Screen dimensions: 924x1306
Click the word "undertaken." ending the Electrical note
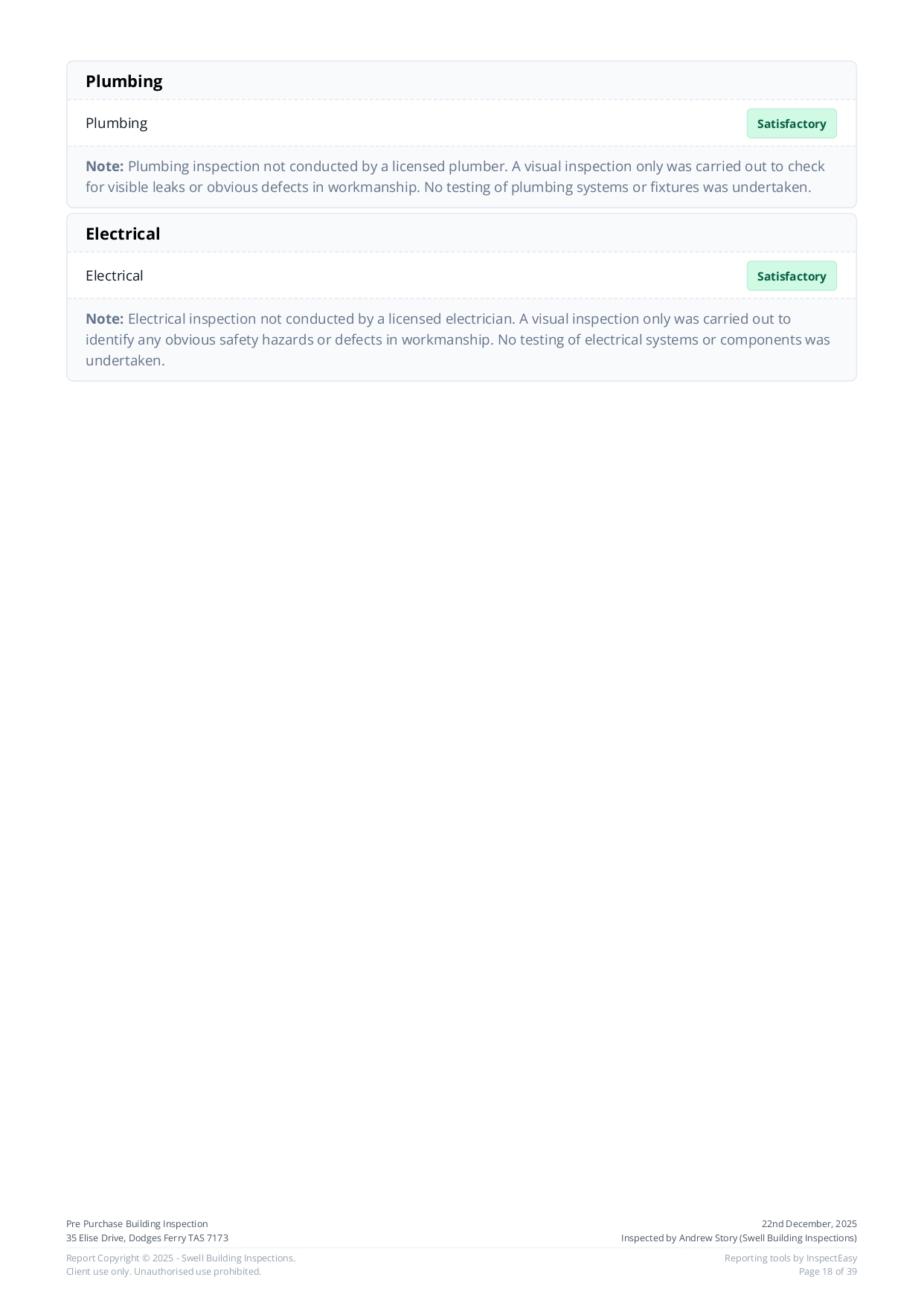point(125,360)
